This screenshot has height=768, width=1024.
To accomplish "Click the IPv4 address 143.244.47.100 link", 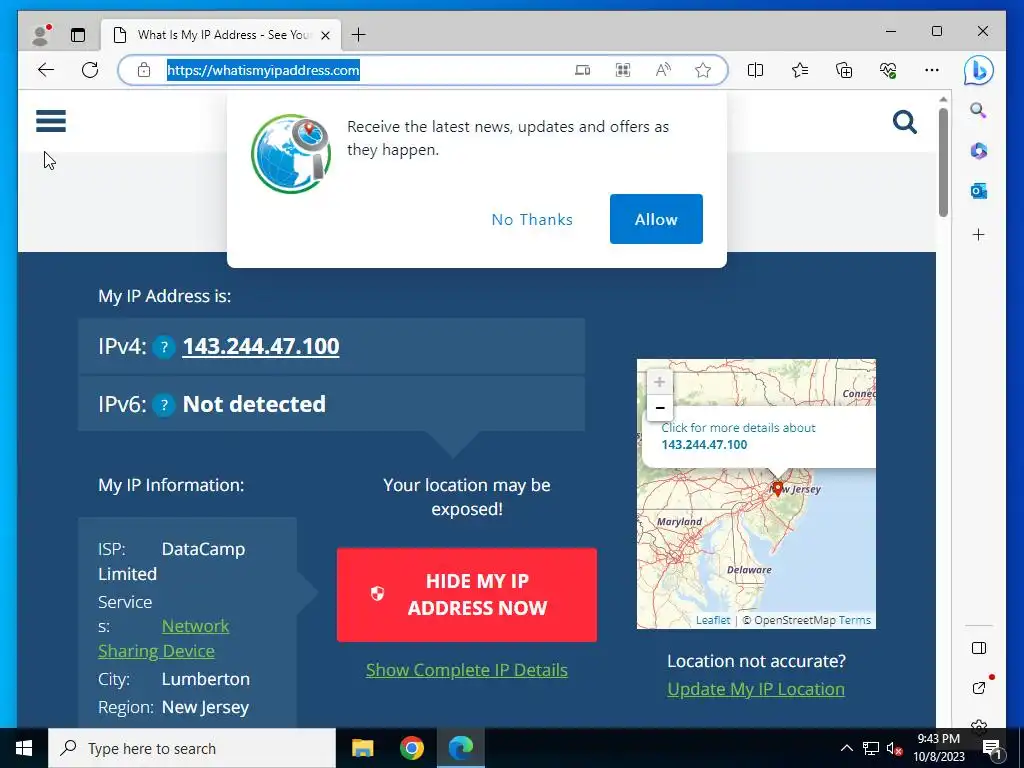I will click(x=261, y=346).
